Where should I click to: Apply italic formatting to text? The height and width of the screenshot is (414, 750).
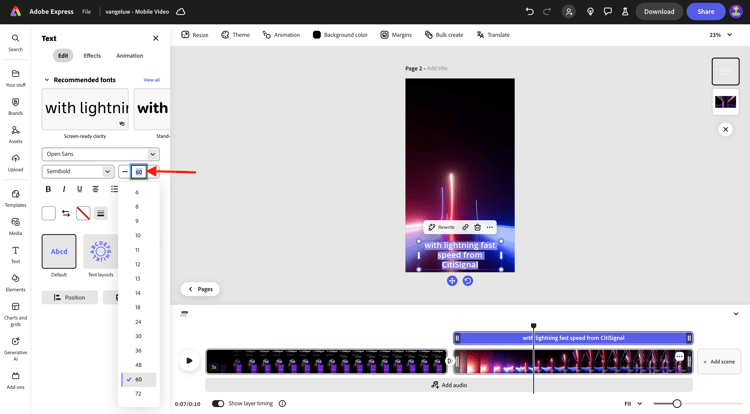click(64, 189)
